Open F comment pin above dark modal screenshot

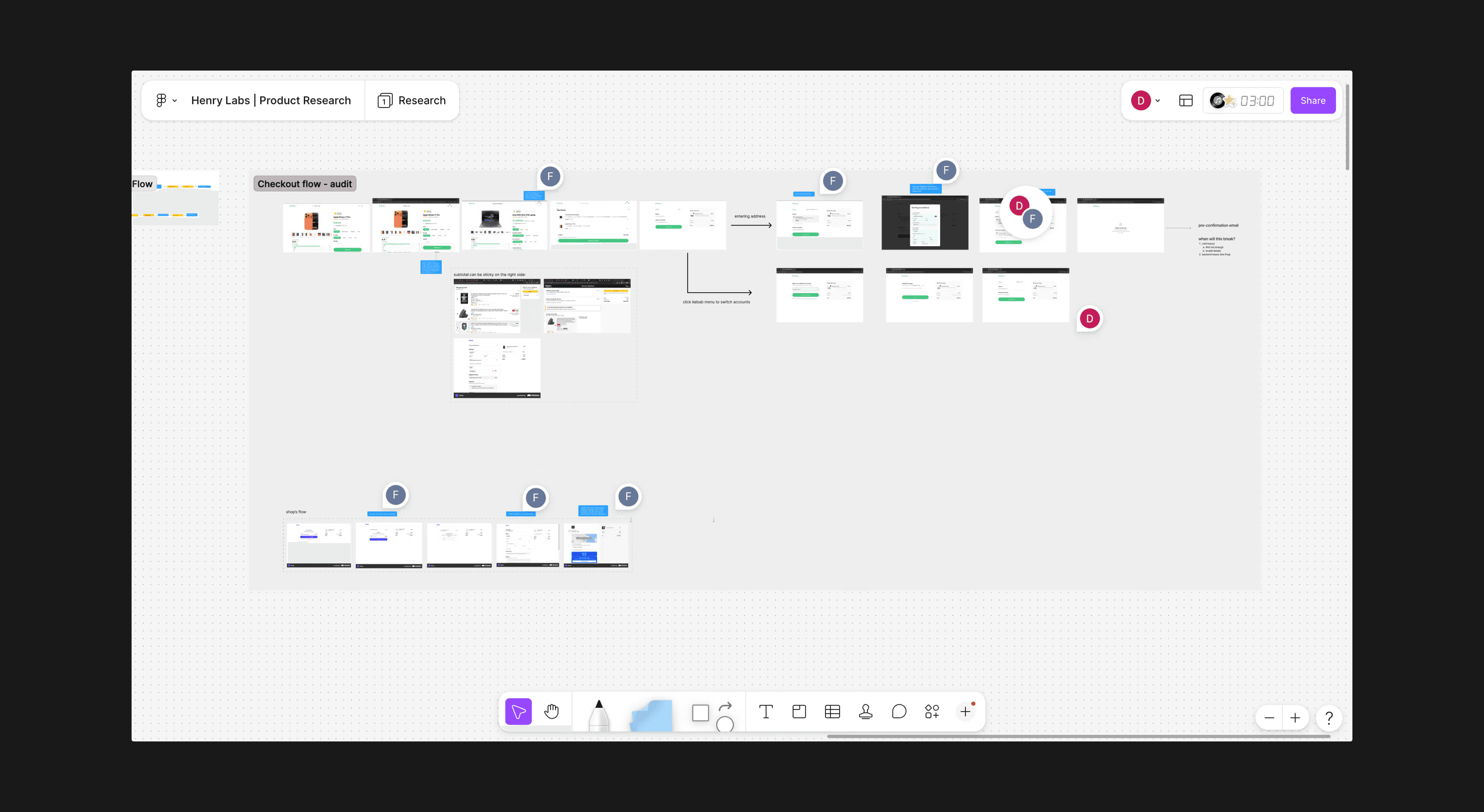946,170
